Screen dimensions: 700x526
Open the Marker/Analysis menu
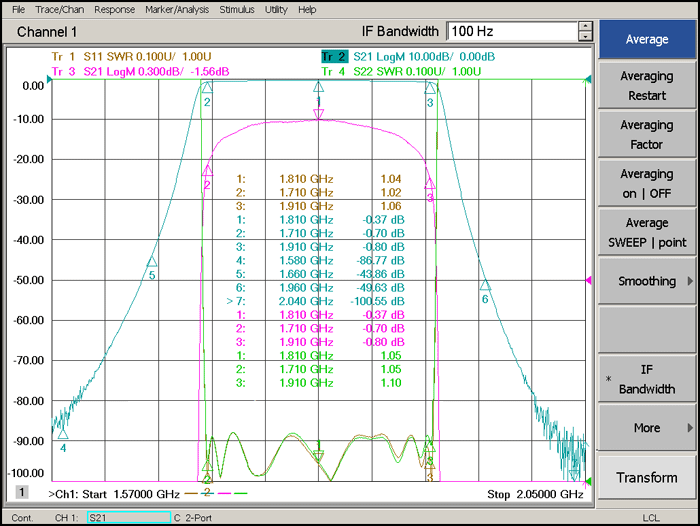177,9
